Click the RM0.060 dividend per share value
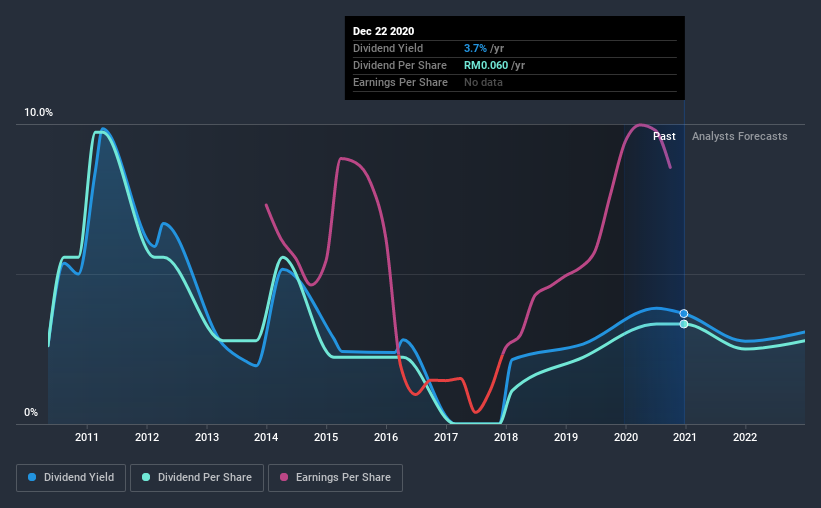 pos(486,65)
